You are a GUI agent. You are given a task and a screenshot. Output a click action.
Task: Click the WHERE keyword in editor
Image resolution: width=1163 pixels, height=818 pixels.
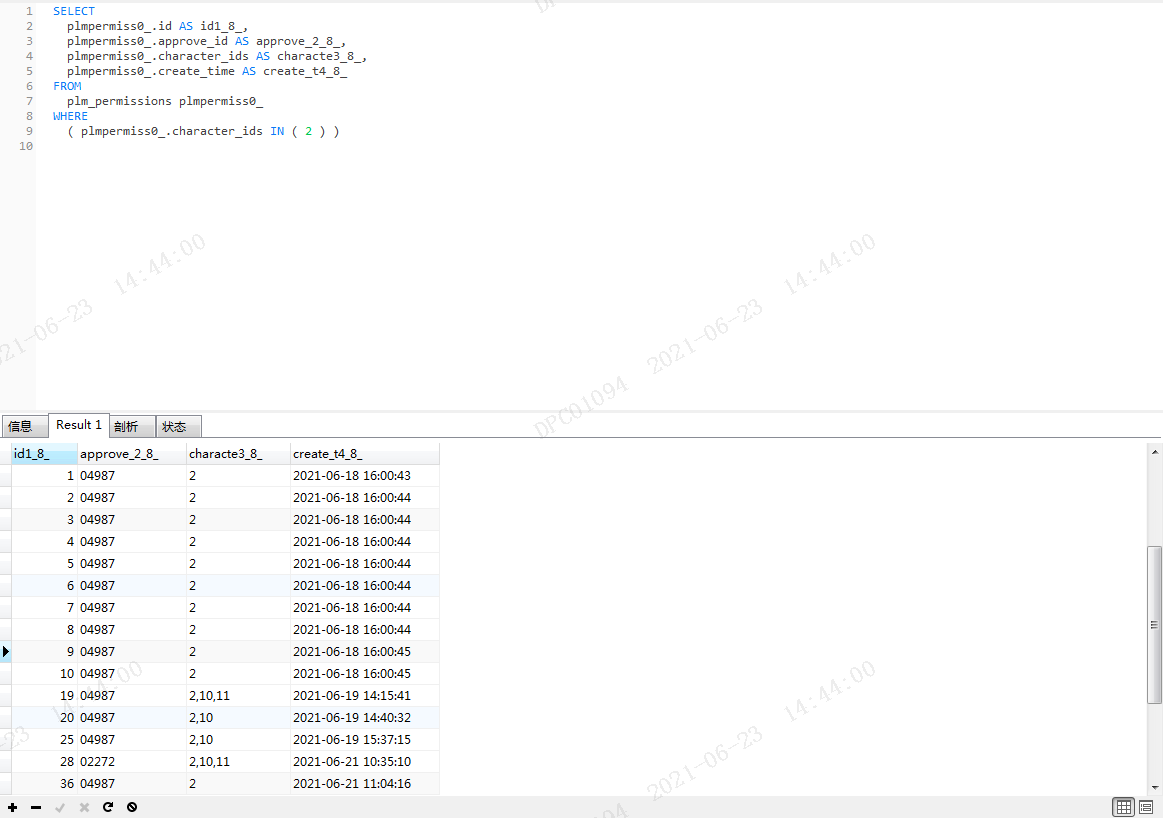coord(70,116)
